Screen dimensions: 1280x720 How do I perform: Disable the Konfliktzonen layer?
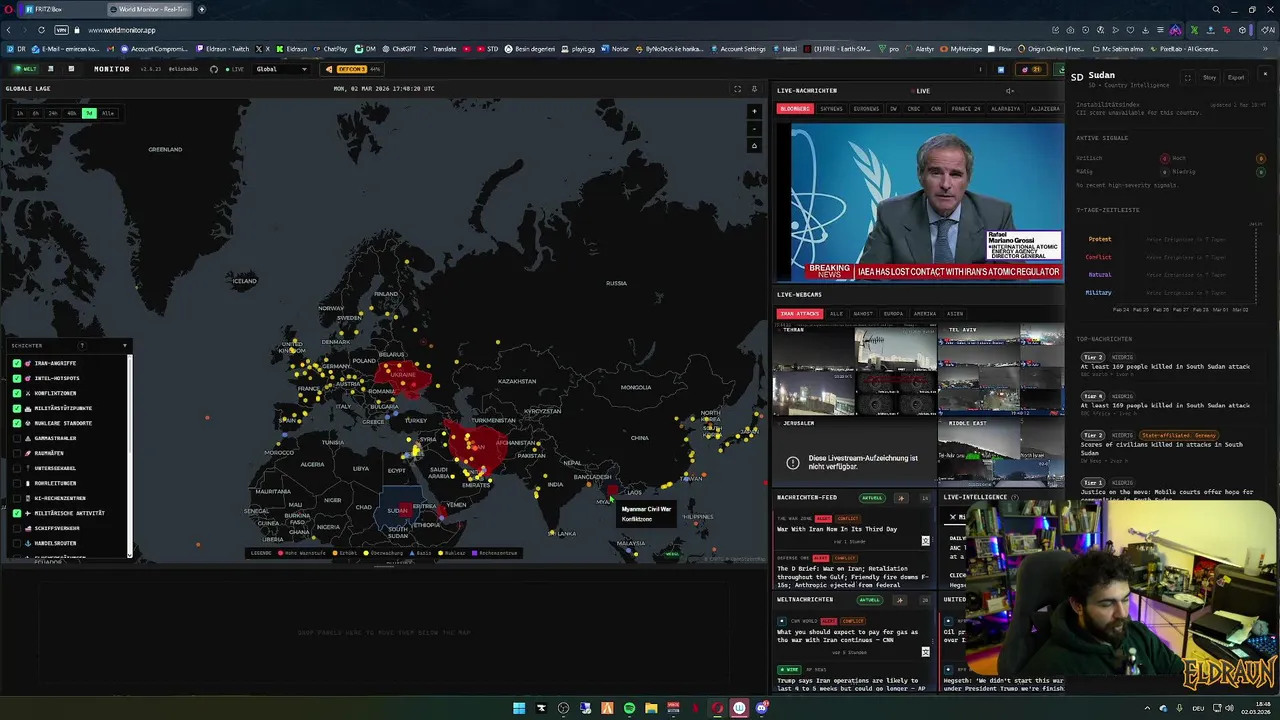point(17,393)
